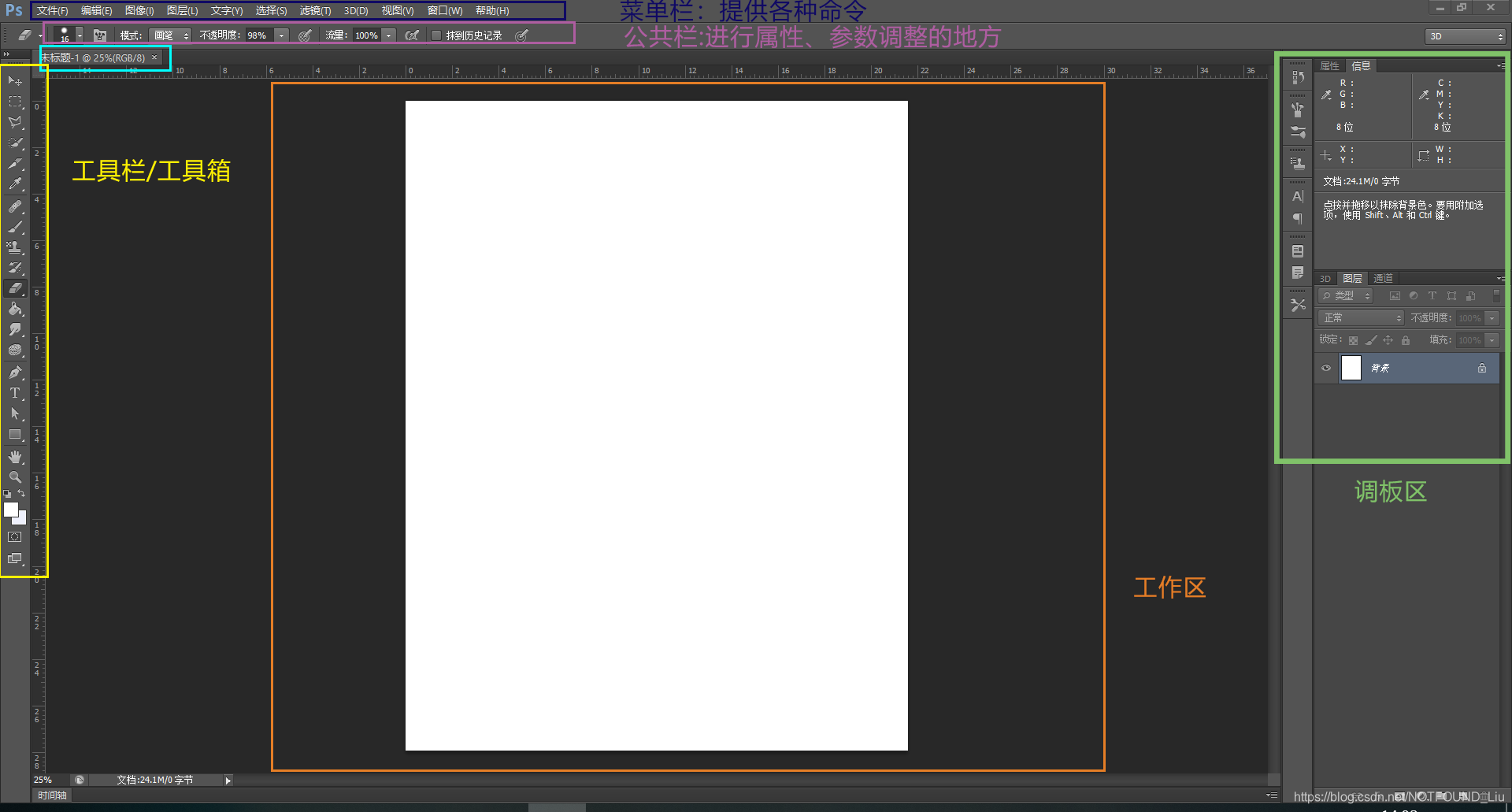Open the foreground color picker
Screen dimensions: 1512x812
coord(10,509)
